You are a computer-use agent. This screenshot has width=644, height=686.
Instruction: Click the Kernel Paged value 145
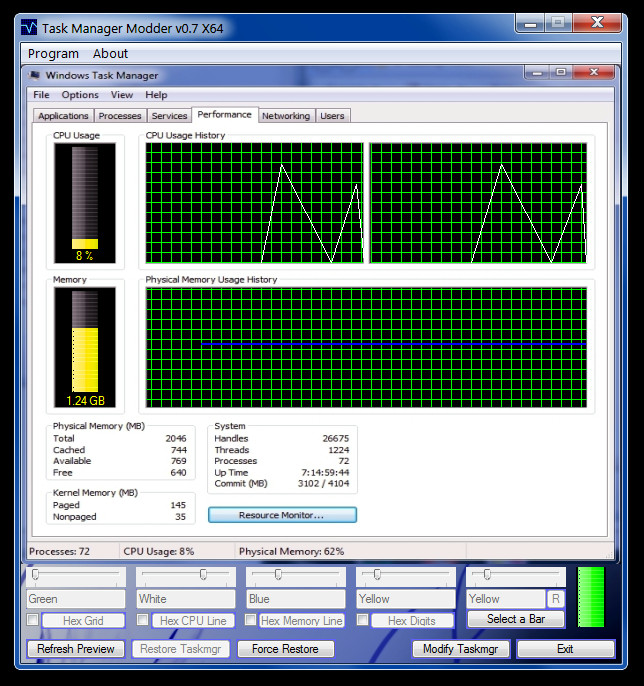point(178,505)
